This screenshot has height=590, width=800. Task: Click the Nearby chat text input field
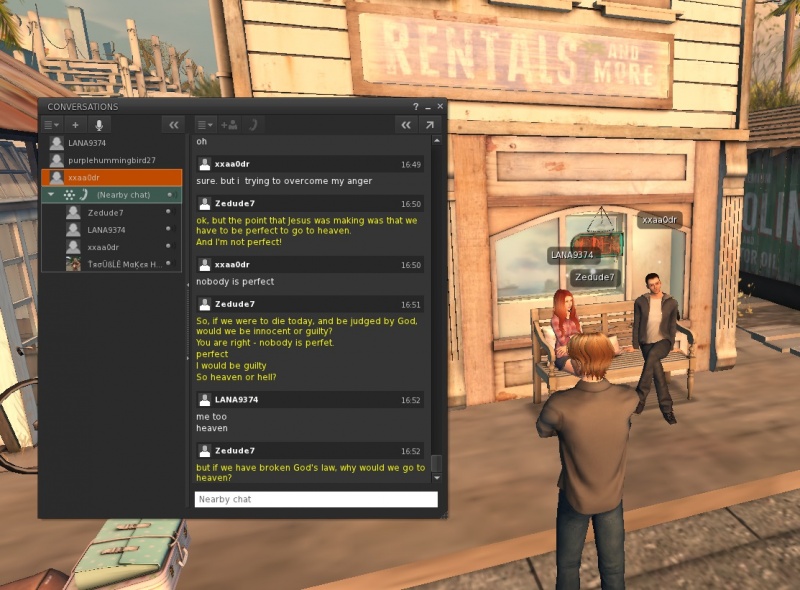click(315, 499)
